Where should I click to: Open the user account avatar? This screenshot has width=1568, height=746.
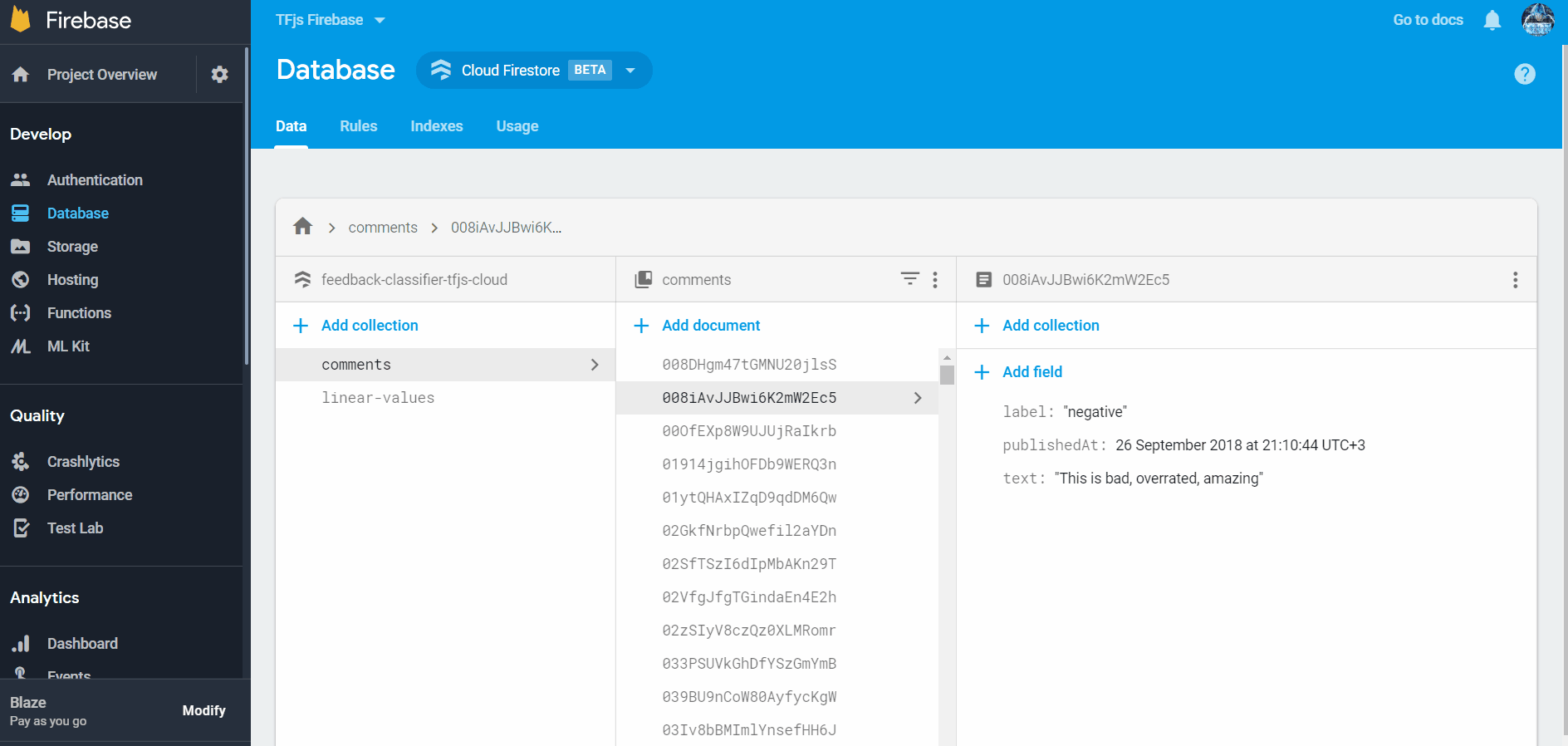1538,20
